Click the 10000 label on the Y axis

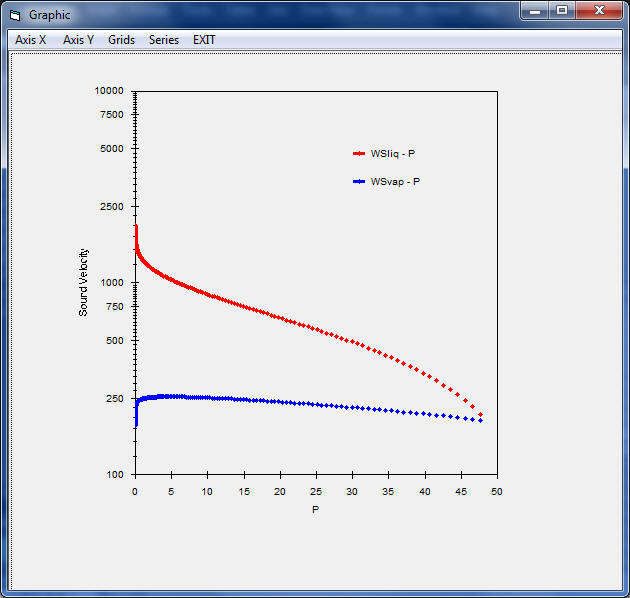tap(109, 91)
